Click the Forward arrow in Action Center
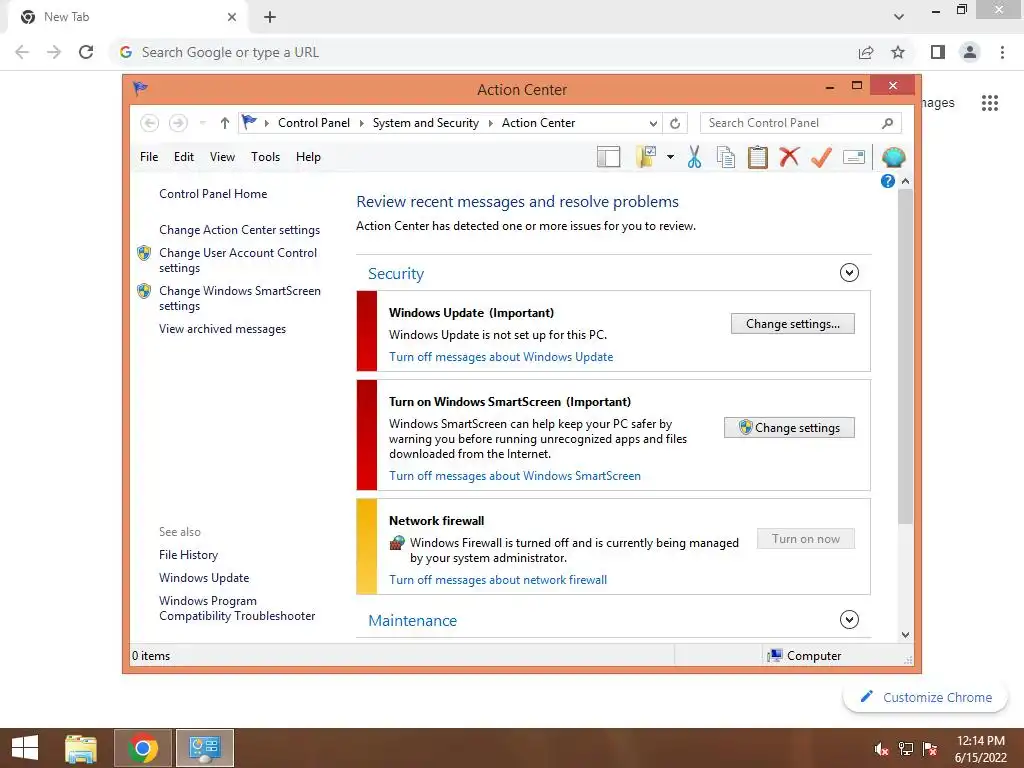Viewport: 1024px width, 768px height. (x=178, y=123)
